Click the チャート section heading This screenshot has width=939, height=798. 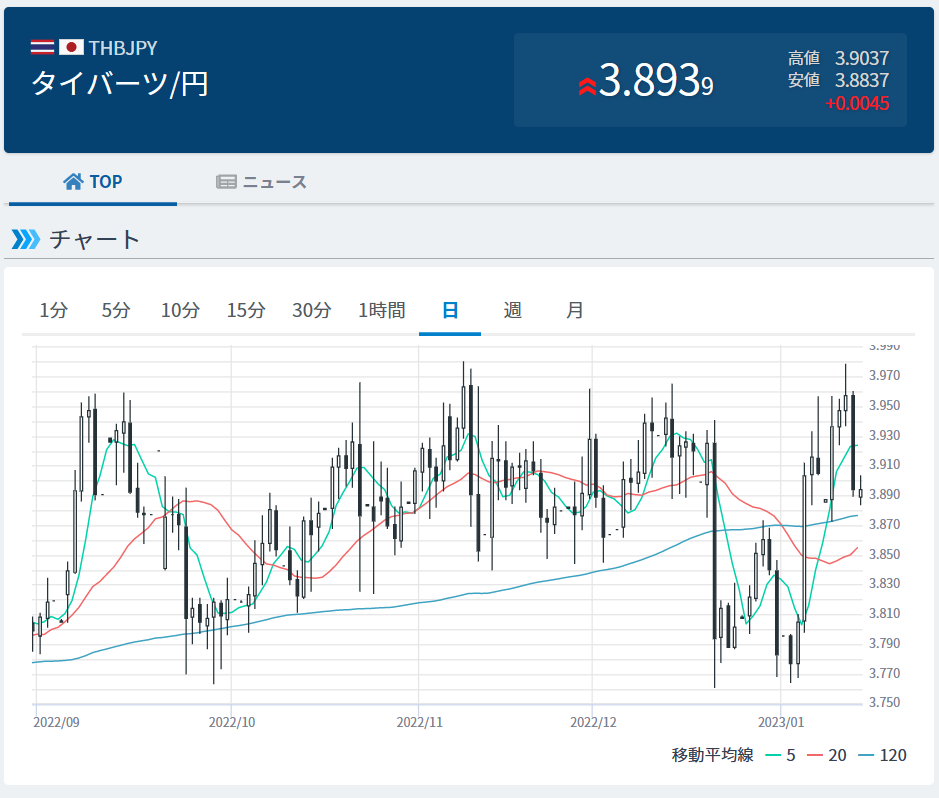click(x=95, y=239)
